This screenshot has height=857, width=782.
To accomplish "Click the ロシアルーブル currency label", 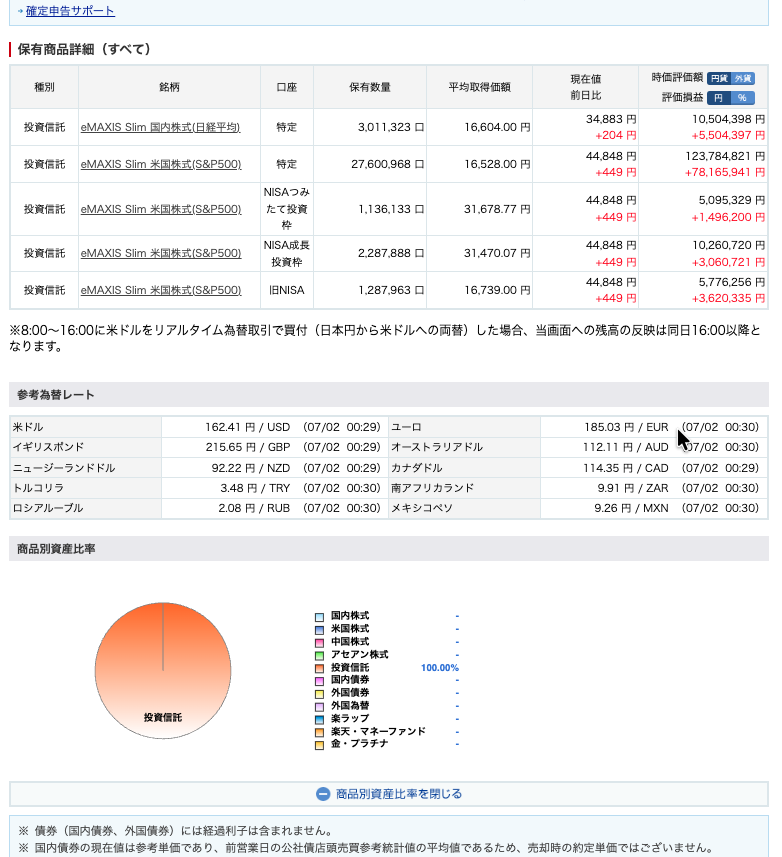I will (x=48, y=508).
